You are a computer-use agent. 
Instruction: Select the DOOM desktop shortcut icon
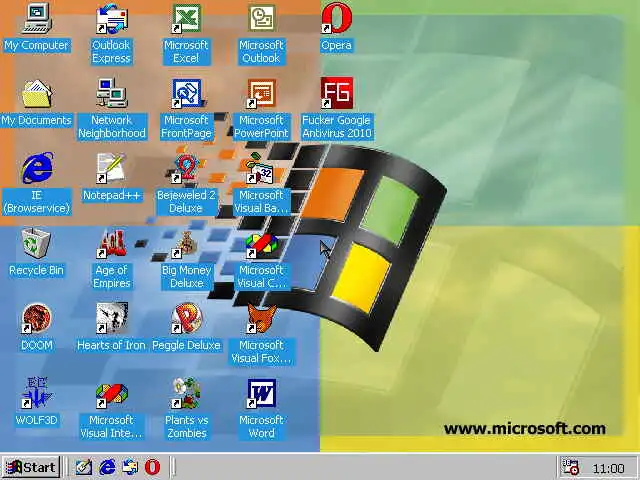click(x=37, y=318)
